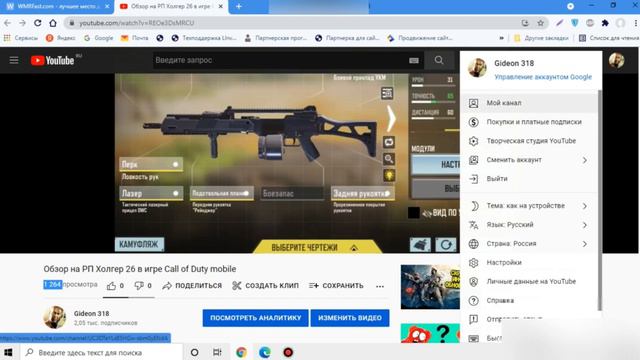Click the YouTube search magnifier button

click(x=439, y=60)
